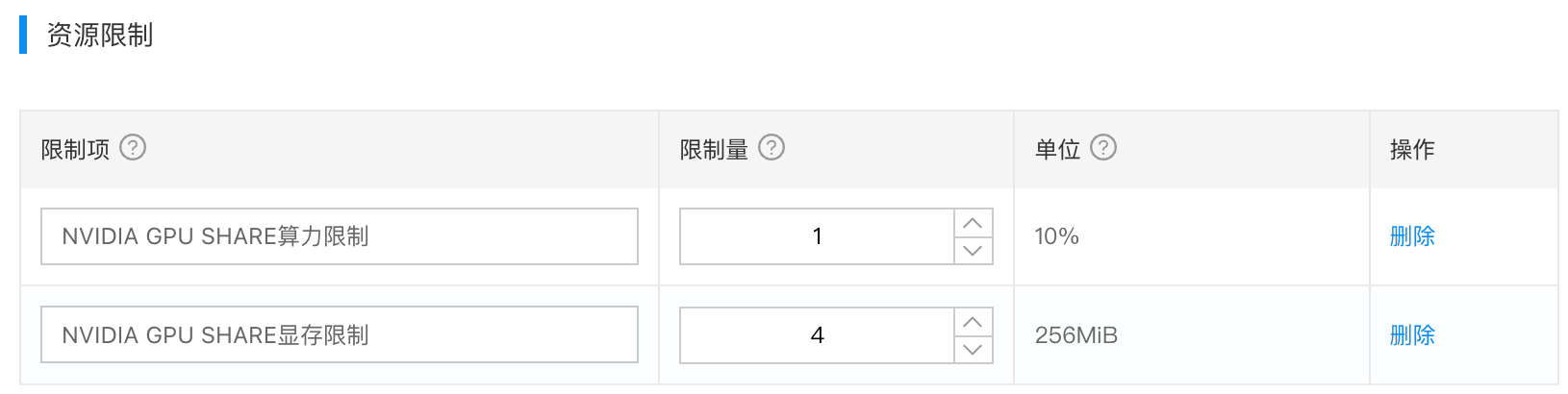
Task: Focus the 限制量 box showing 4
Action: pos(817,335)
